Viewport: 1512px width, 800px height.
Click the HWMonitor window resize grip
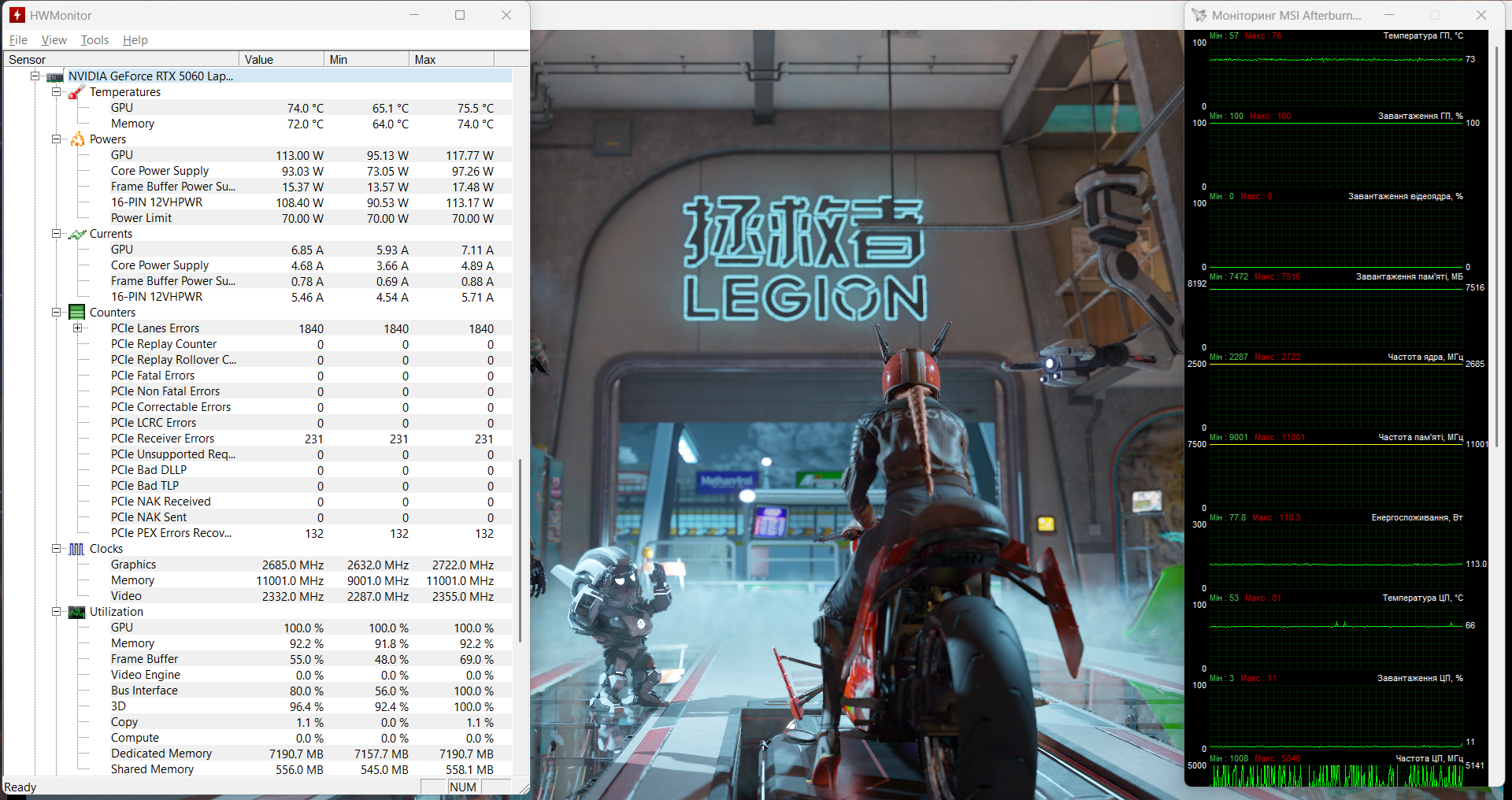click(522, 787)
